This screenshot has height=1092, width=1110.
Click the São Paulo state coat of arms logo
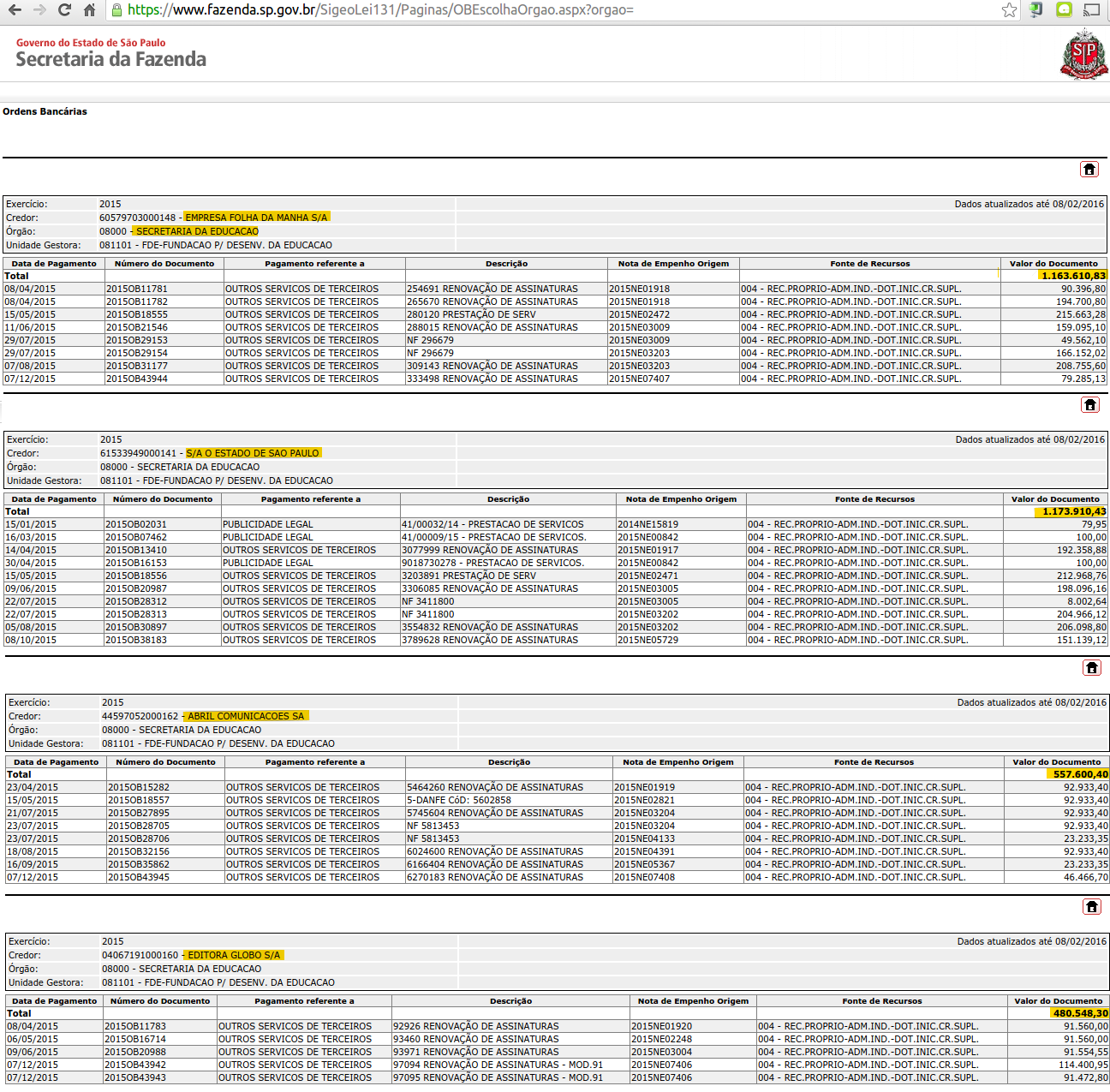[x=1084, y=55]
